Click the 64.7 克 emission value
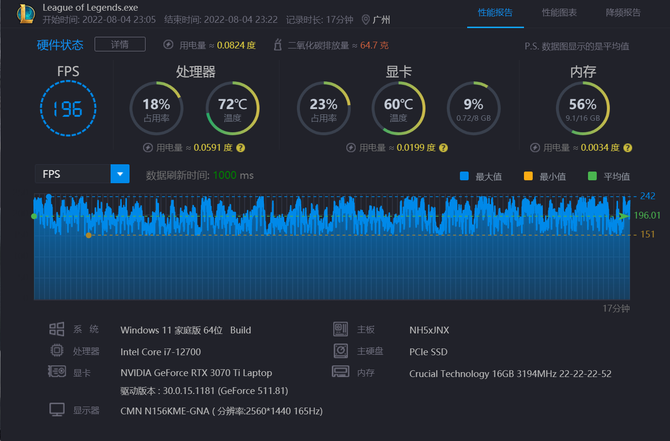670x441 pixels. tap(374, 45)
